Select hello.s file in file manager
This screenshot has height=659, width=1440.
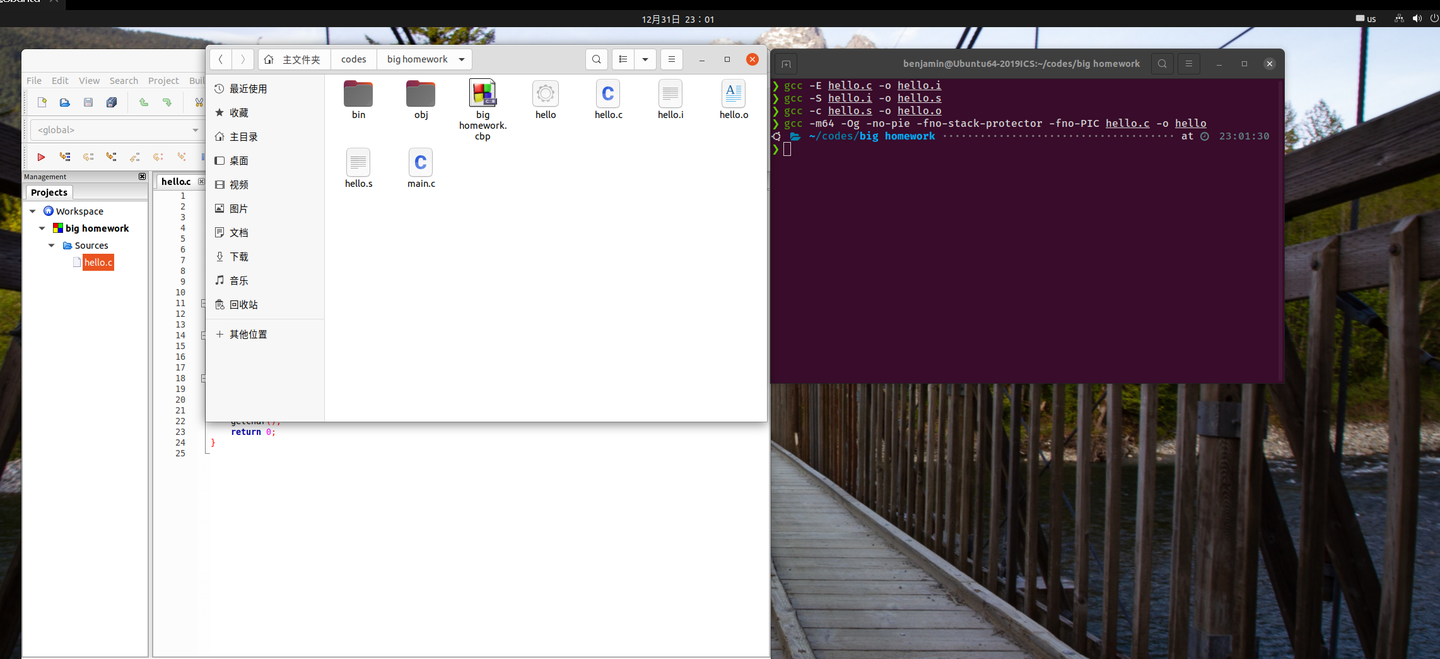coord(358,169)
